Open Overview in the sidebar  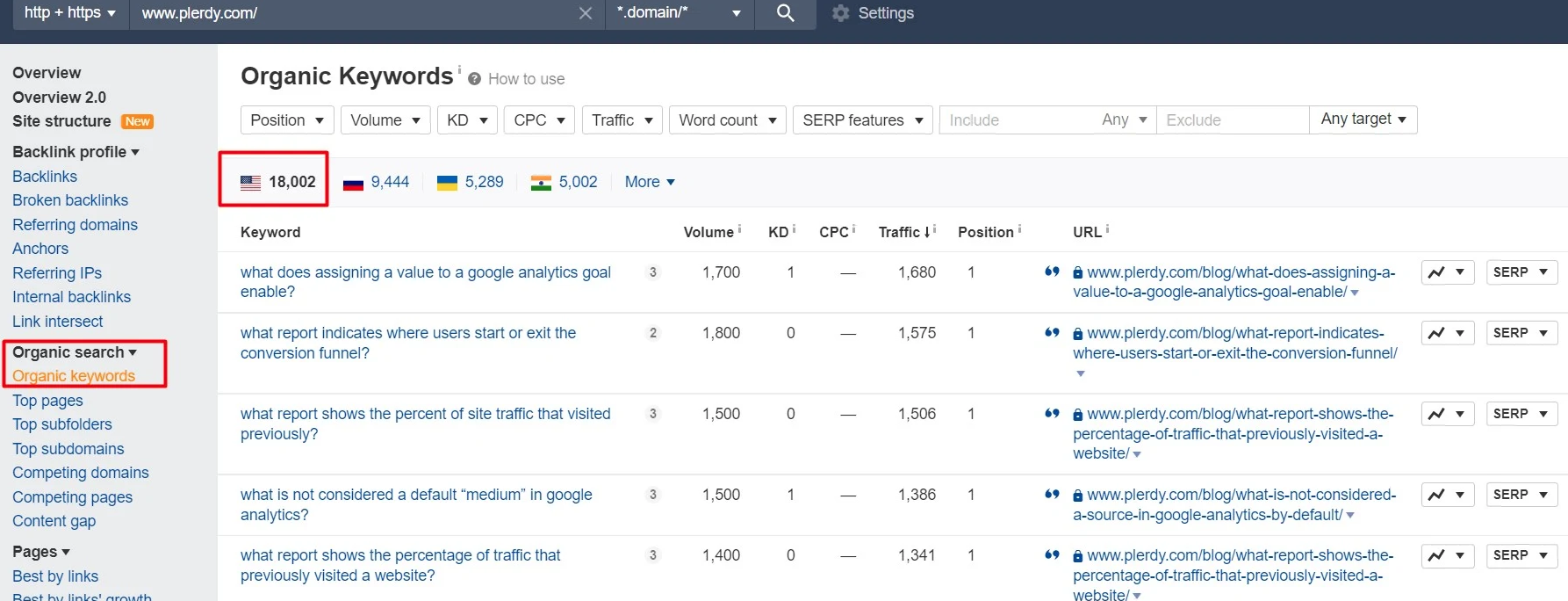point(47,73)
